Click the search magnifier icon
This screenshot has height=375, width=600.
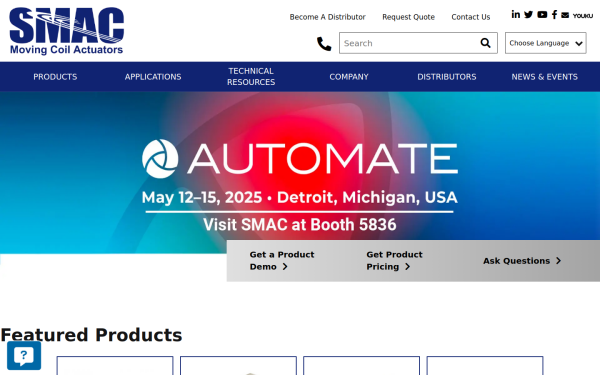coord(485,43)
